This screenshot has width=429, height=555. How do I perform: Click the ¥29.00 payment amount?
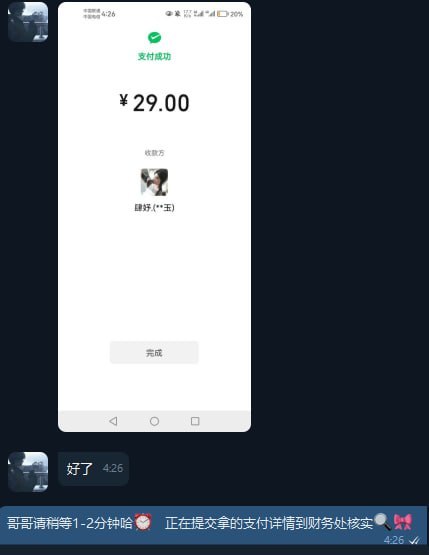click(x=154, y=103)
